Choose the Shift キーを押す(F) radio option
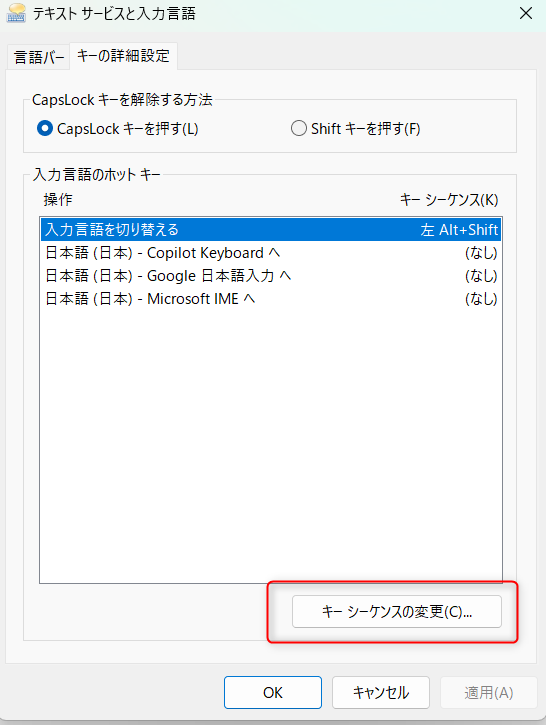546x725 pixels. [356, 129]
